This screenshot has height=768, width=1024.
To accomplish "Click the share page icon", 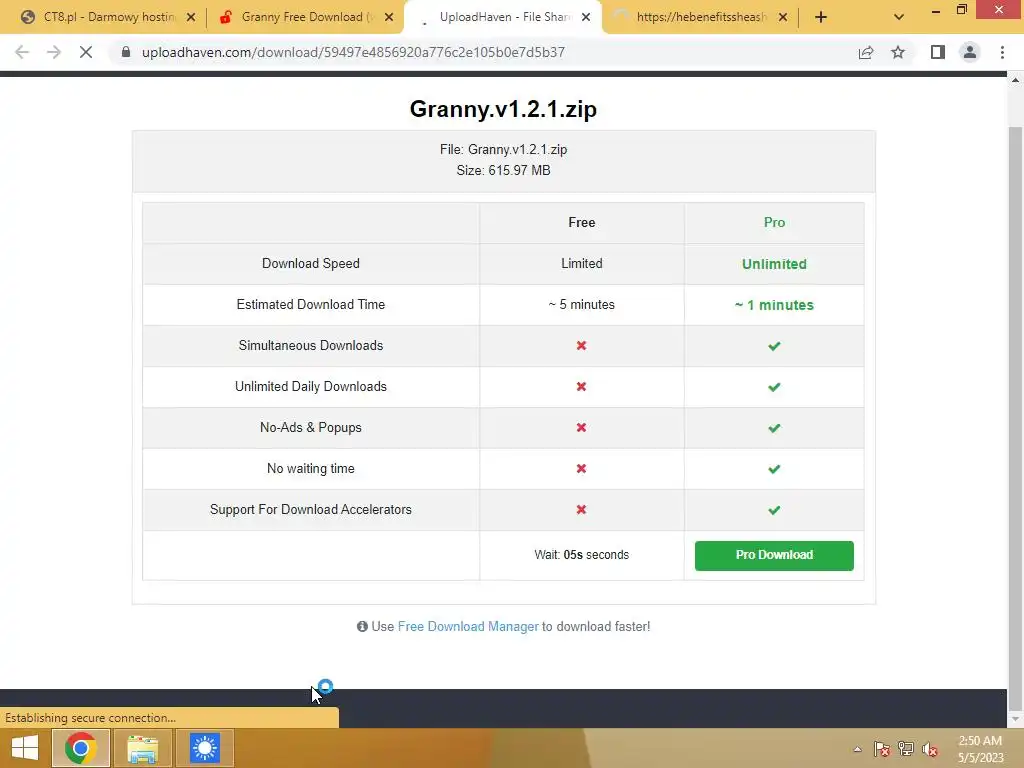I will pyautogui.click(x=866, y=52).
